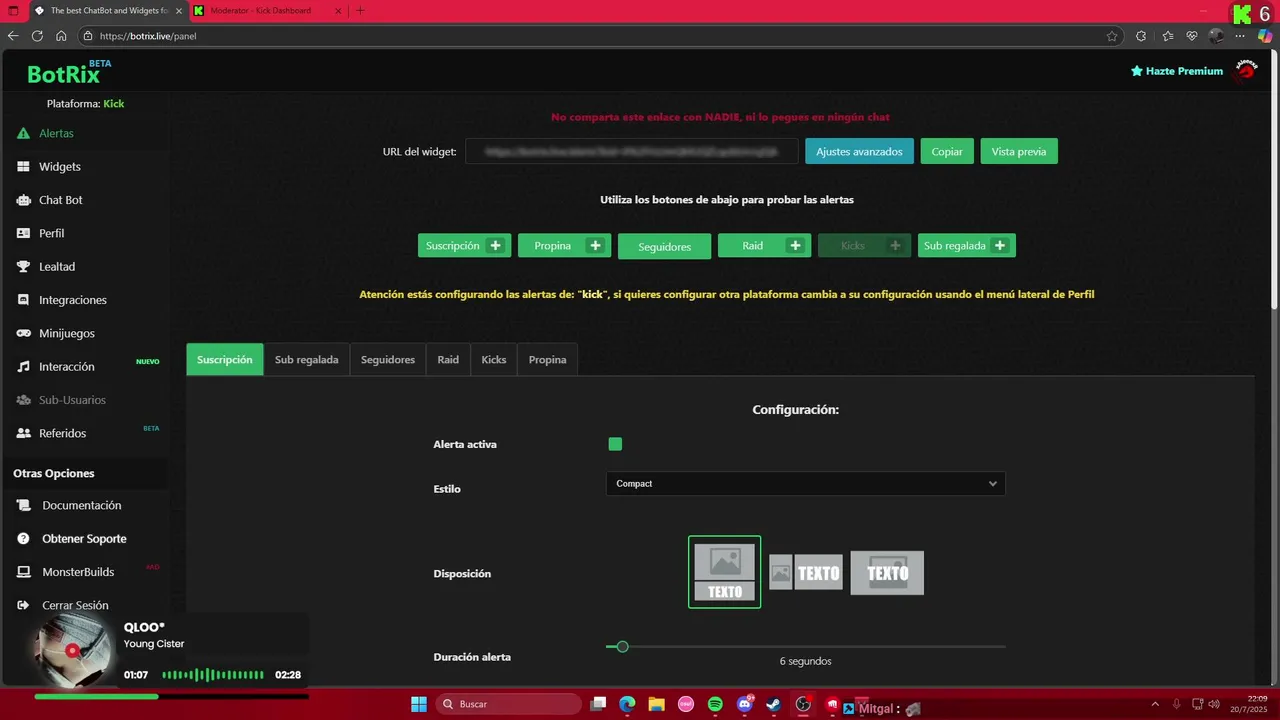Open the Obtener Soporte question icon
Image resolution: width=1280 pixels, height=720 pixels.
pos(23,539)
